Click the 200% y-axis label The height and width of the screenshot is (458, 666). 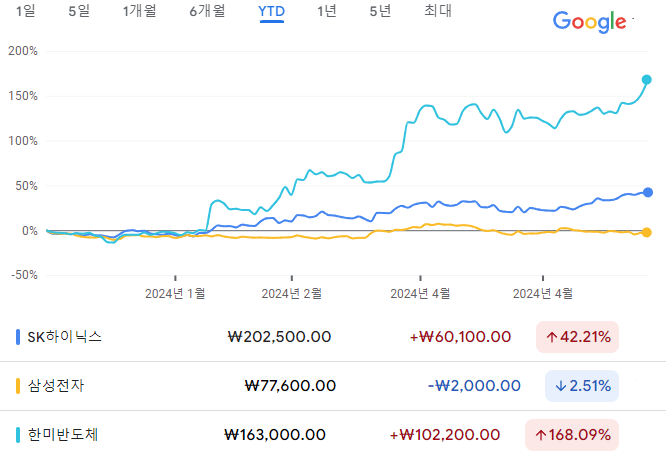[x=23, y=51]
